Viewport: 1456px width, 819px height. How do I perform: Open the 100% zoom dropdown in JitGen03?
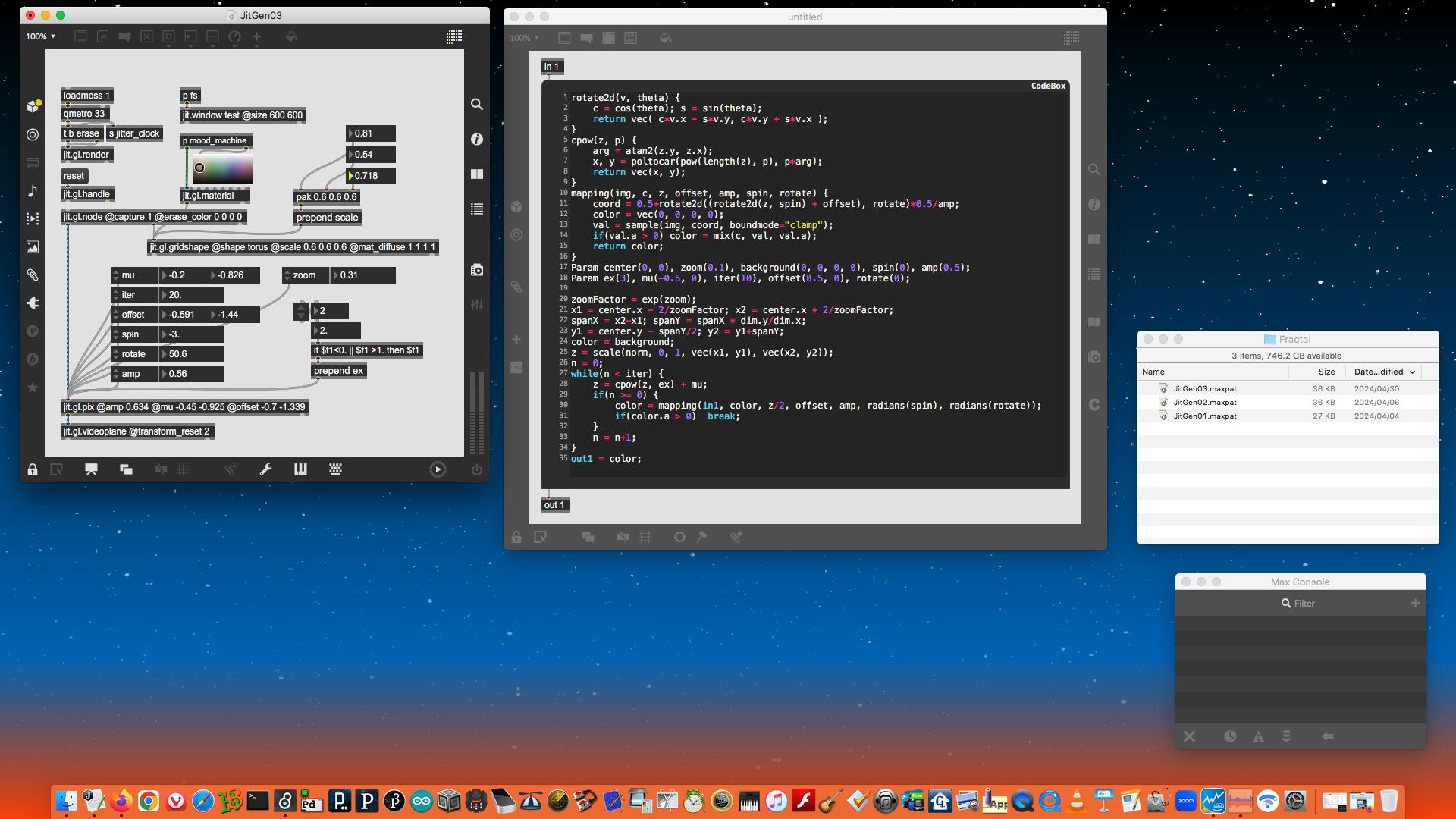pos(40,36)
